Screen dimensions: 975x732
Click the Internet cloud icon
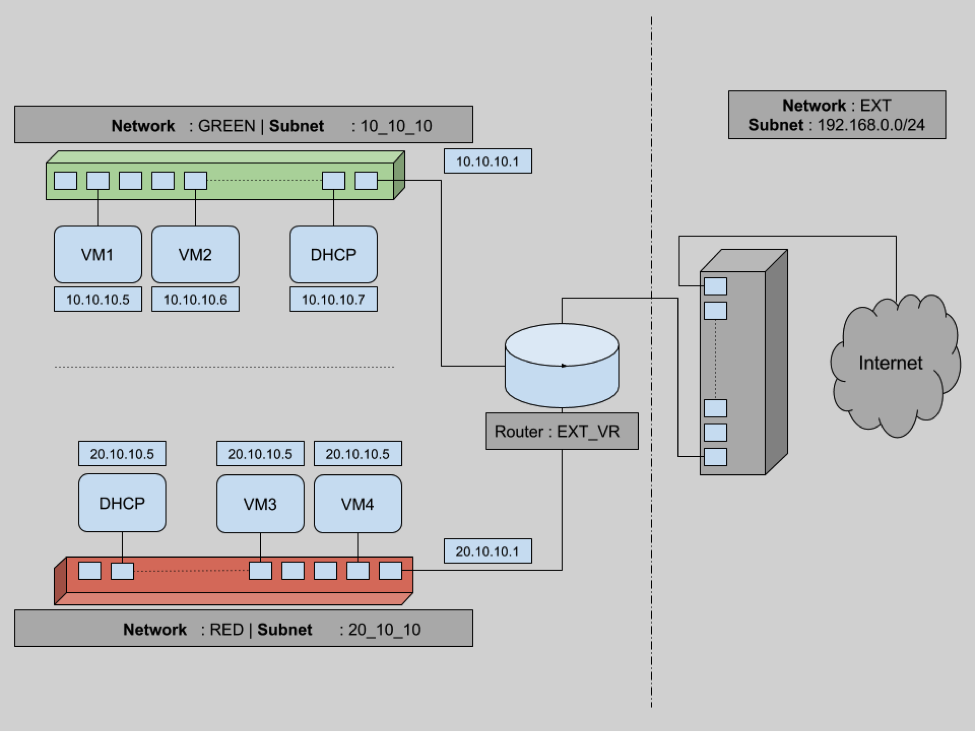click(x=890, y=363)
